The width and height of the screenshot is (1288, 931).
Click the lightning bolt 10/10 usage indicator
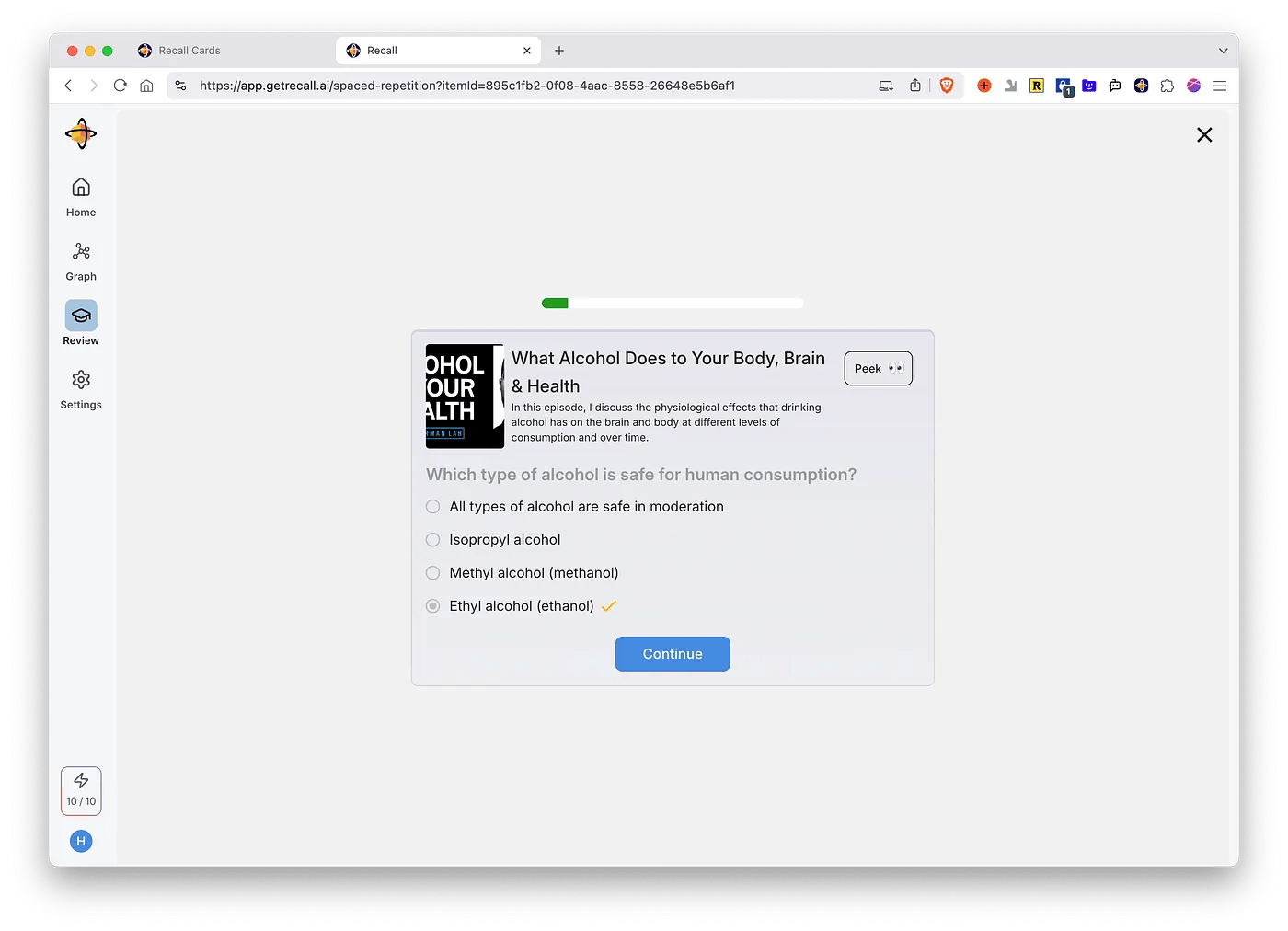tap(81, 790)
